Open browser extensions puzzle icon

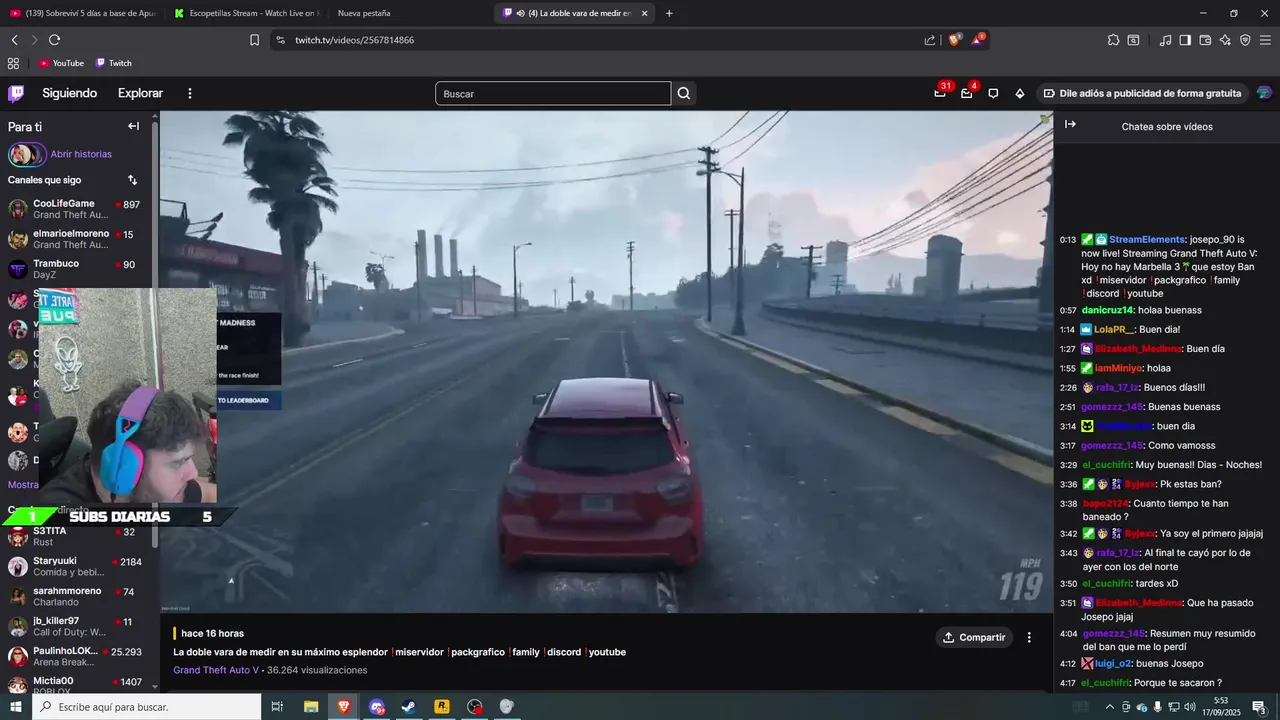[x=1113, y=40]
